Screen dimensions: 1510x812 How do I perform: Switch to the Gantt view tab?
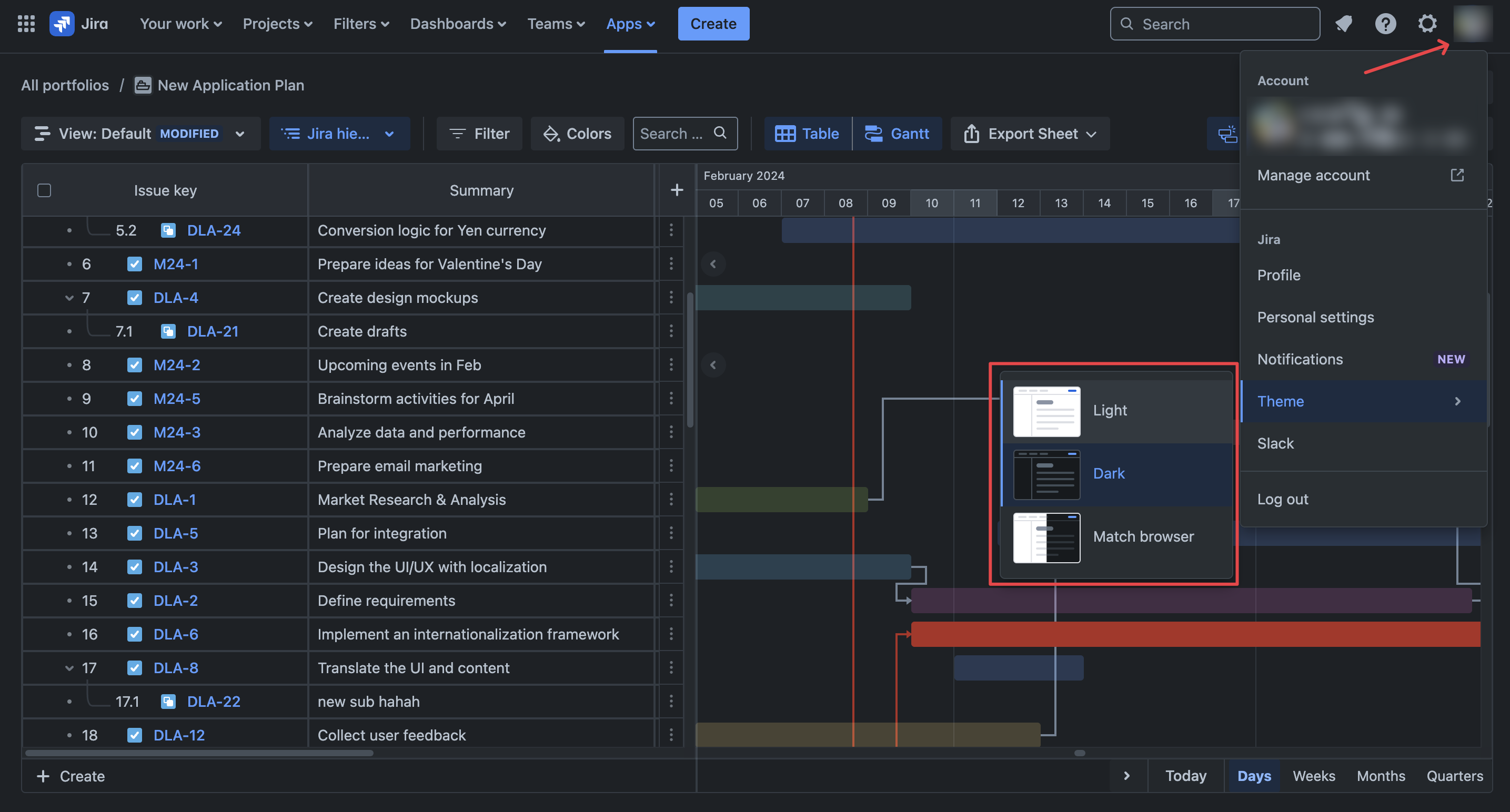[x=898, y=134]
